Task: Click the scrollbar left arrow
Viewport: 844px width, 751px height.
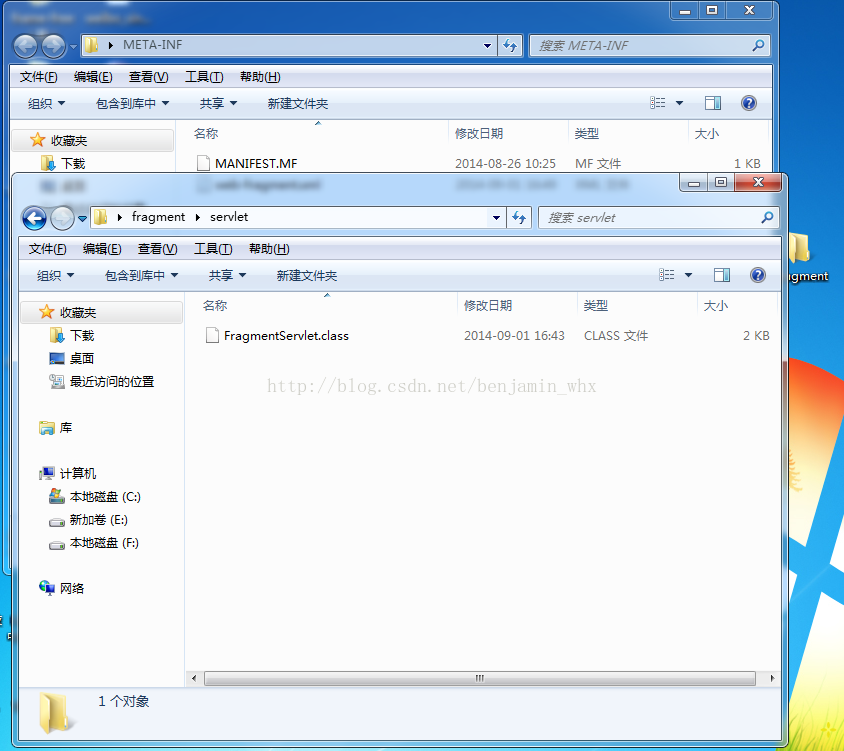Action: pyautogui.click(x=194, y=678)
